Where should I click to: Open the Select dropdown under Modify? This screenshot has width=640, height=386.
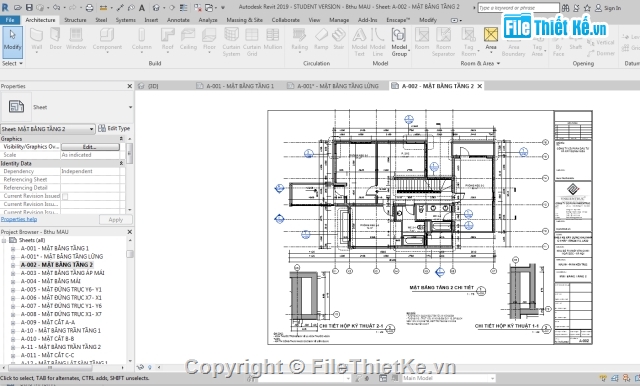(x=12, y=64)
